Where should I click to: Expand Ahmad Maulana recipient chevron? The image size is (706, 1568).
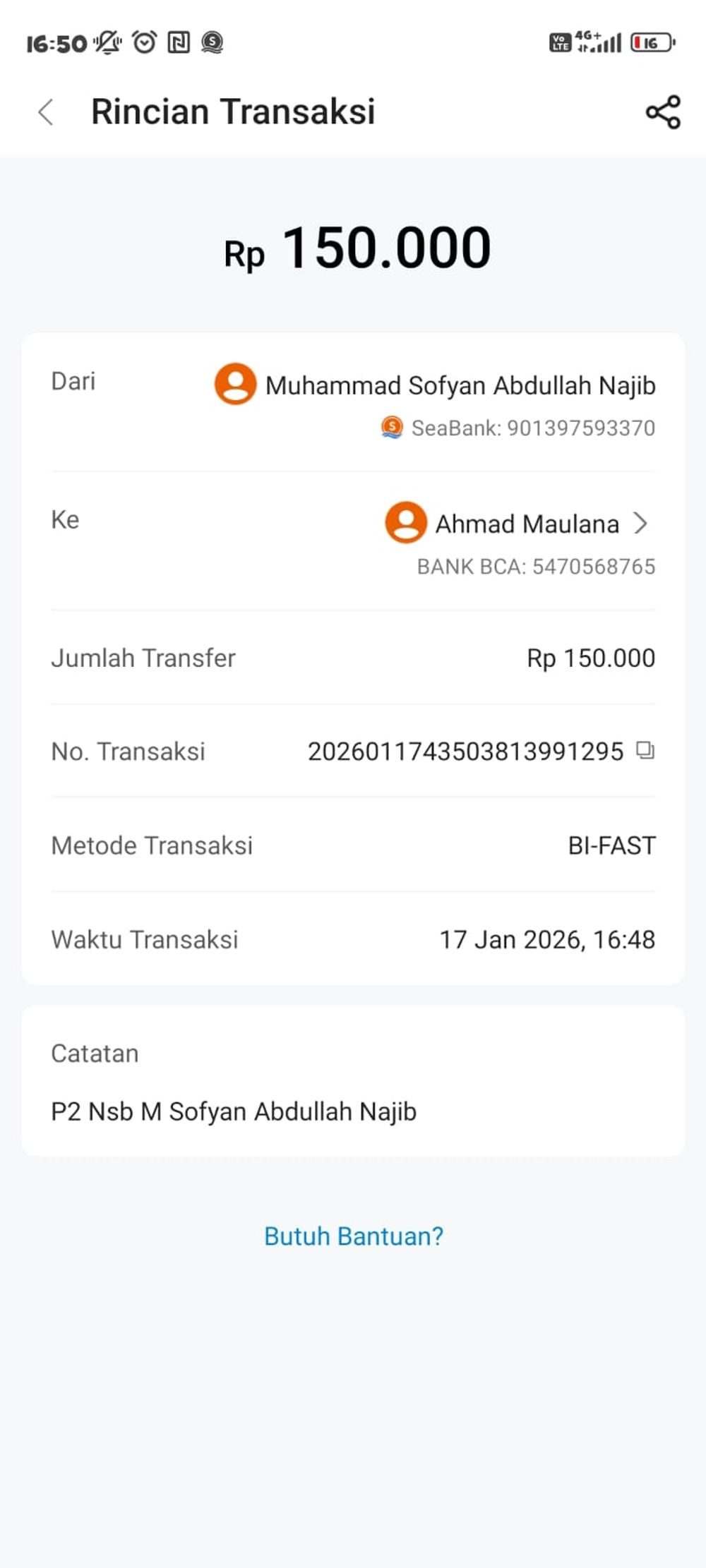[640, 523]
